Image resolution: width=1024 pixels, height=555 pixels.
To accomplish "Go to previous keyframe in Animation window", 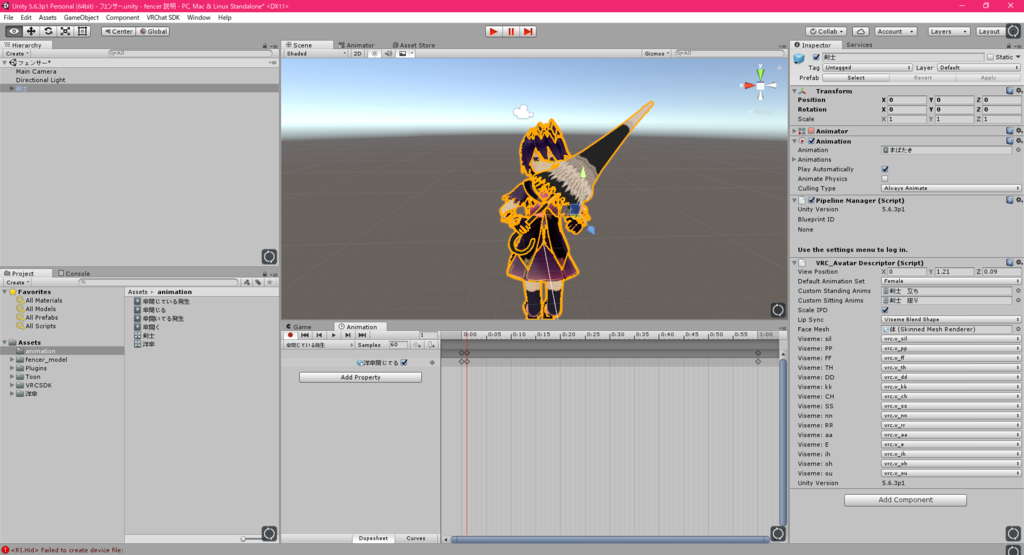I will tap(319, 335).
